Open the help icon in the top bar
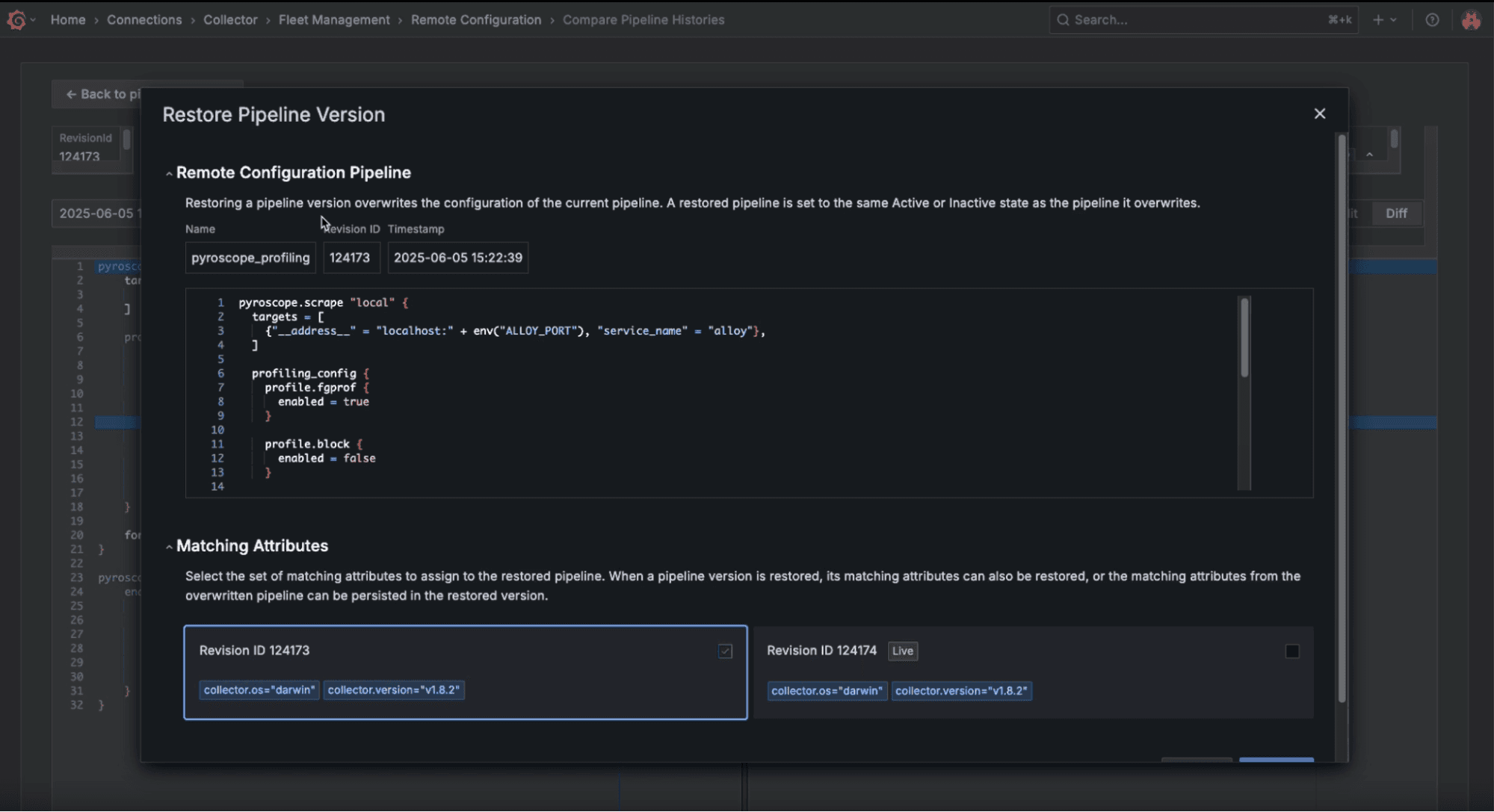Screen dimensions: 1494x812 coord(1433,19)
